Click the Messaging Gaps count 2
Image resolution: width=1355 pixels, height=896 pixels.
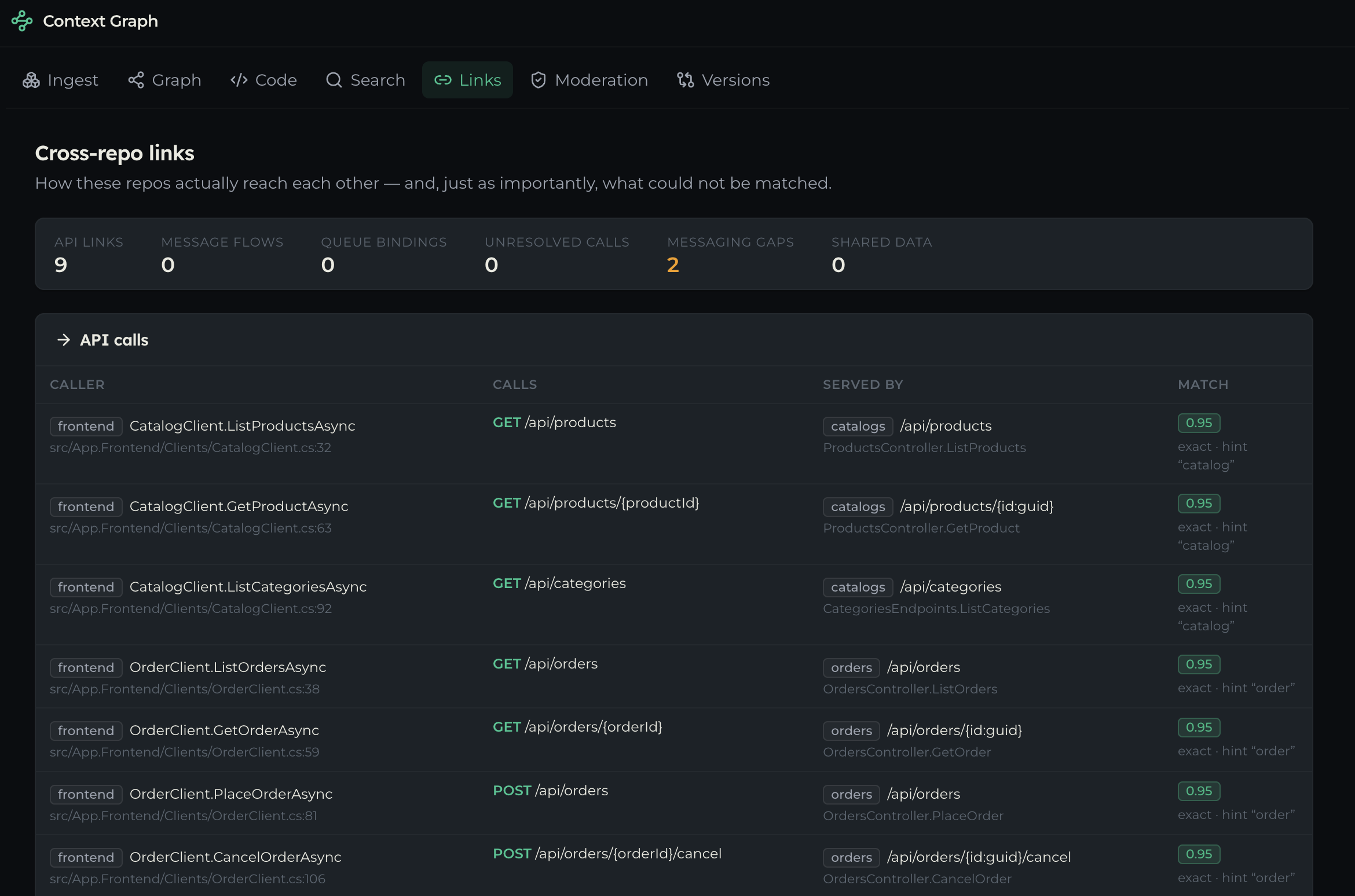coord(673,265)
